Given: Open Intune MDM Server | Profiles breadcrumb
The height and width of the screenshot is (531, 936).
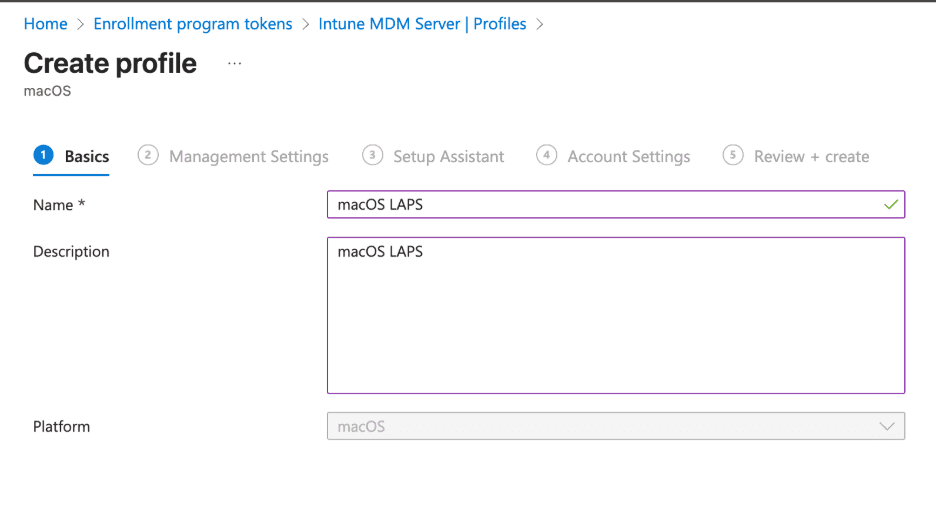Looking at the screenshot, I should [x=422, y=24].
